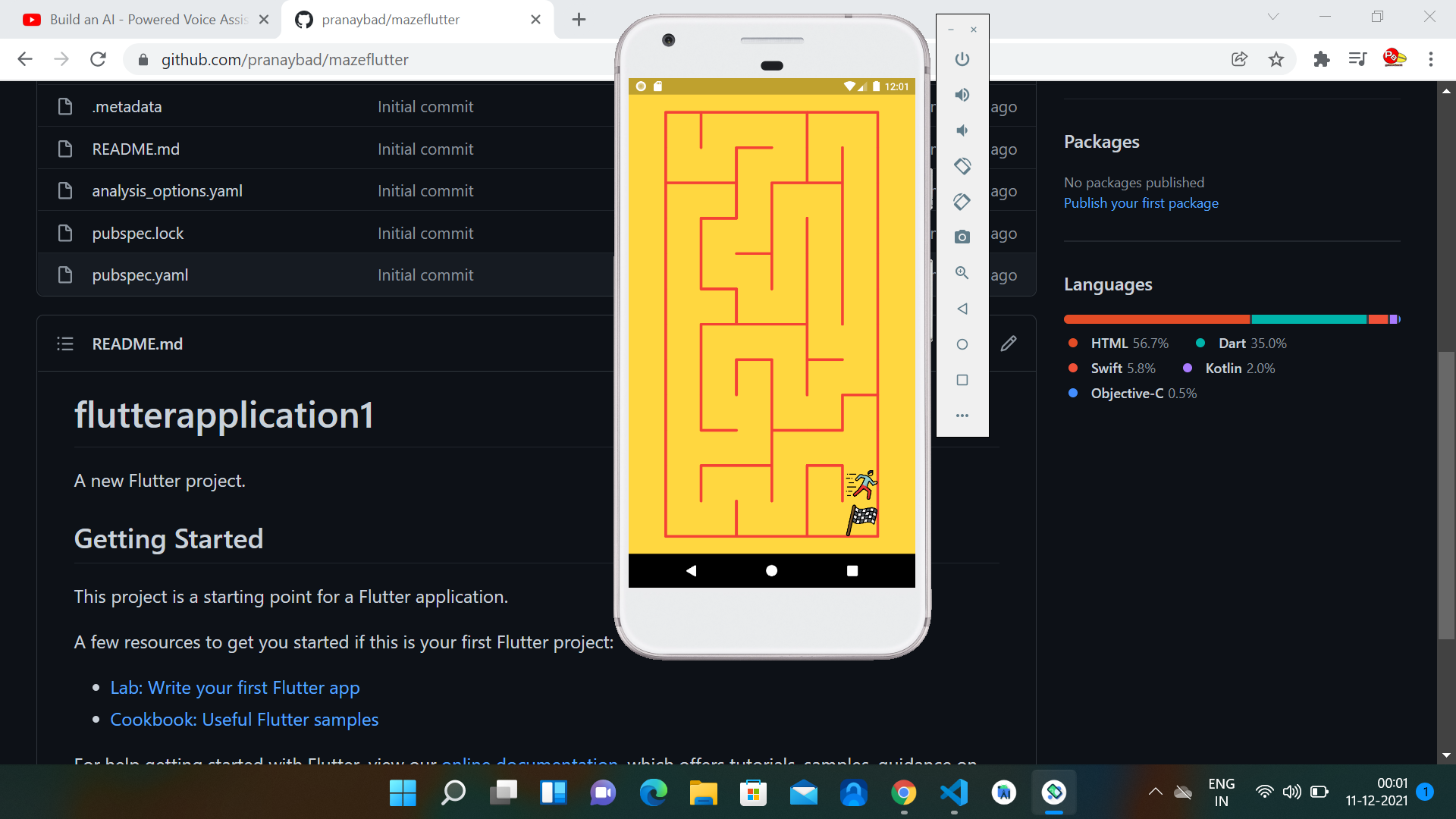Open Lab: Write your first Flutter app link
The width and height of the screenshot is (1456, 819).
(x=234, y=688)
